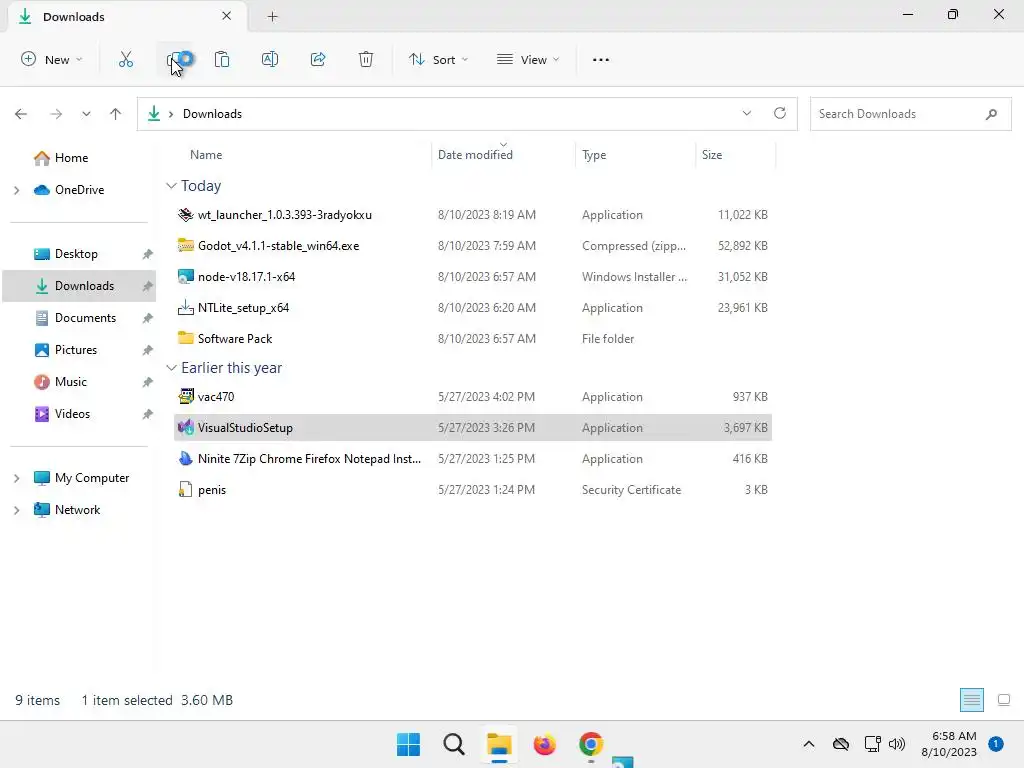Show hidden tray icons chevron
1024x768 pixels.
click(808, 744)
